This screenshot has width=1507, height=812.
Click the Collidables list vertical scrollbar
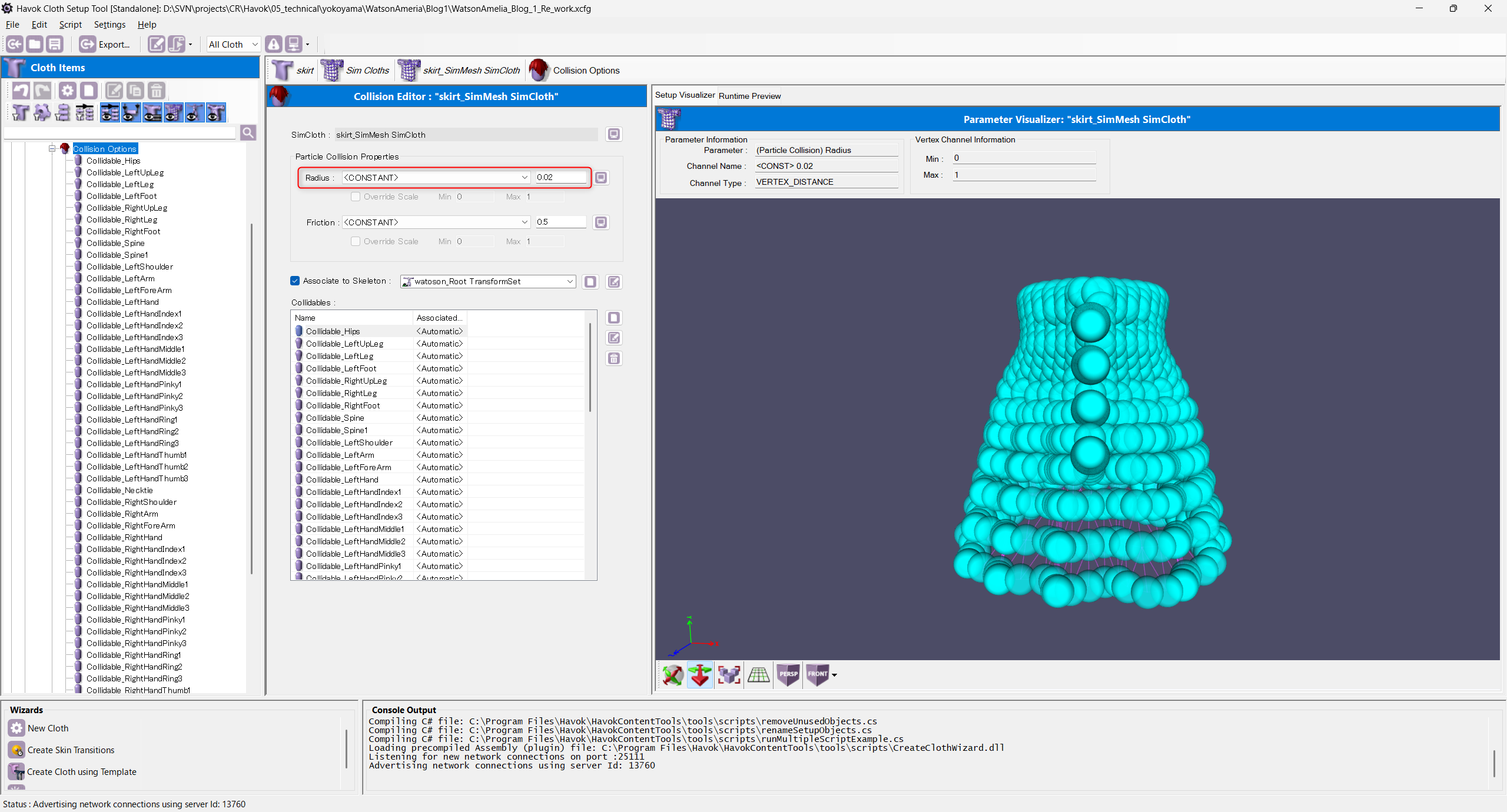point(590,367)
